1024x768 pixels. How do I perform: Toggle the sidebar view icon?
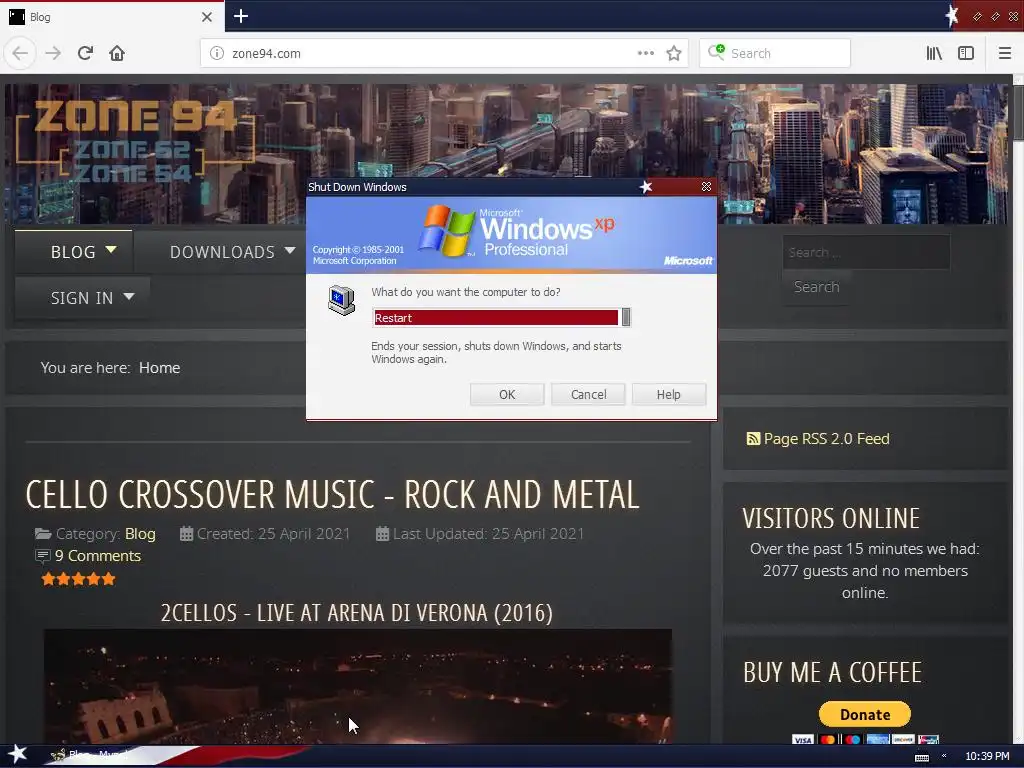pos(966,53)
